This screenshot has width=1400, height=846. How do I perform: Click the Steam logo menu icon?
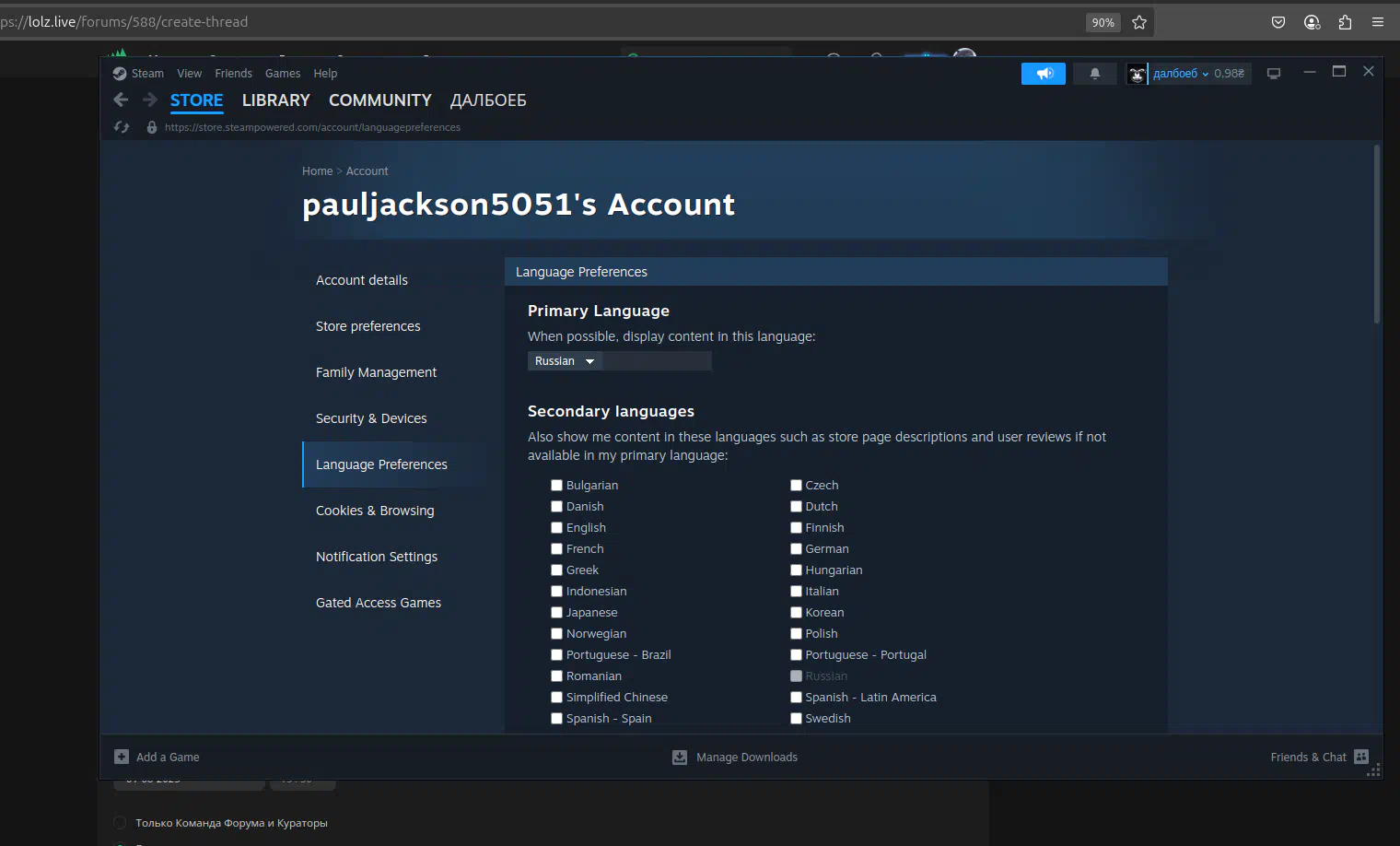click(x=120, y=74)
